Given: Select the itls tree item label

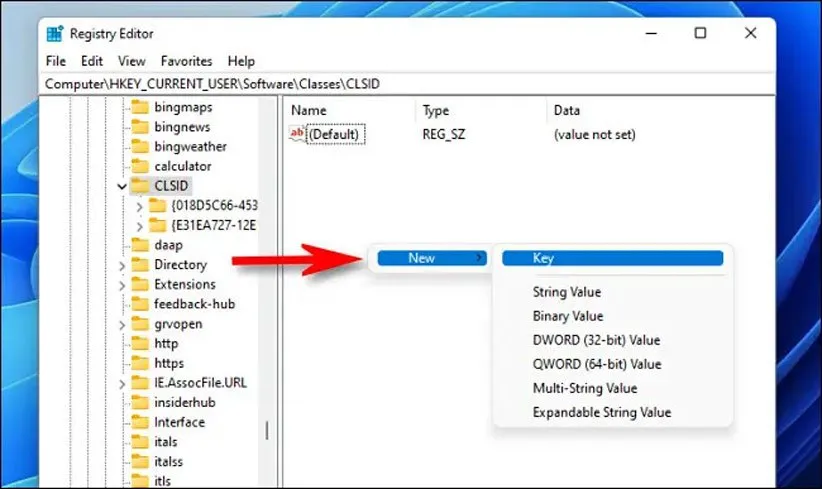Looking at the screenshot, I should point(163,481).
